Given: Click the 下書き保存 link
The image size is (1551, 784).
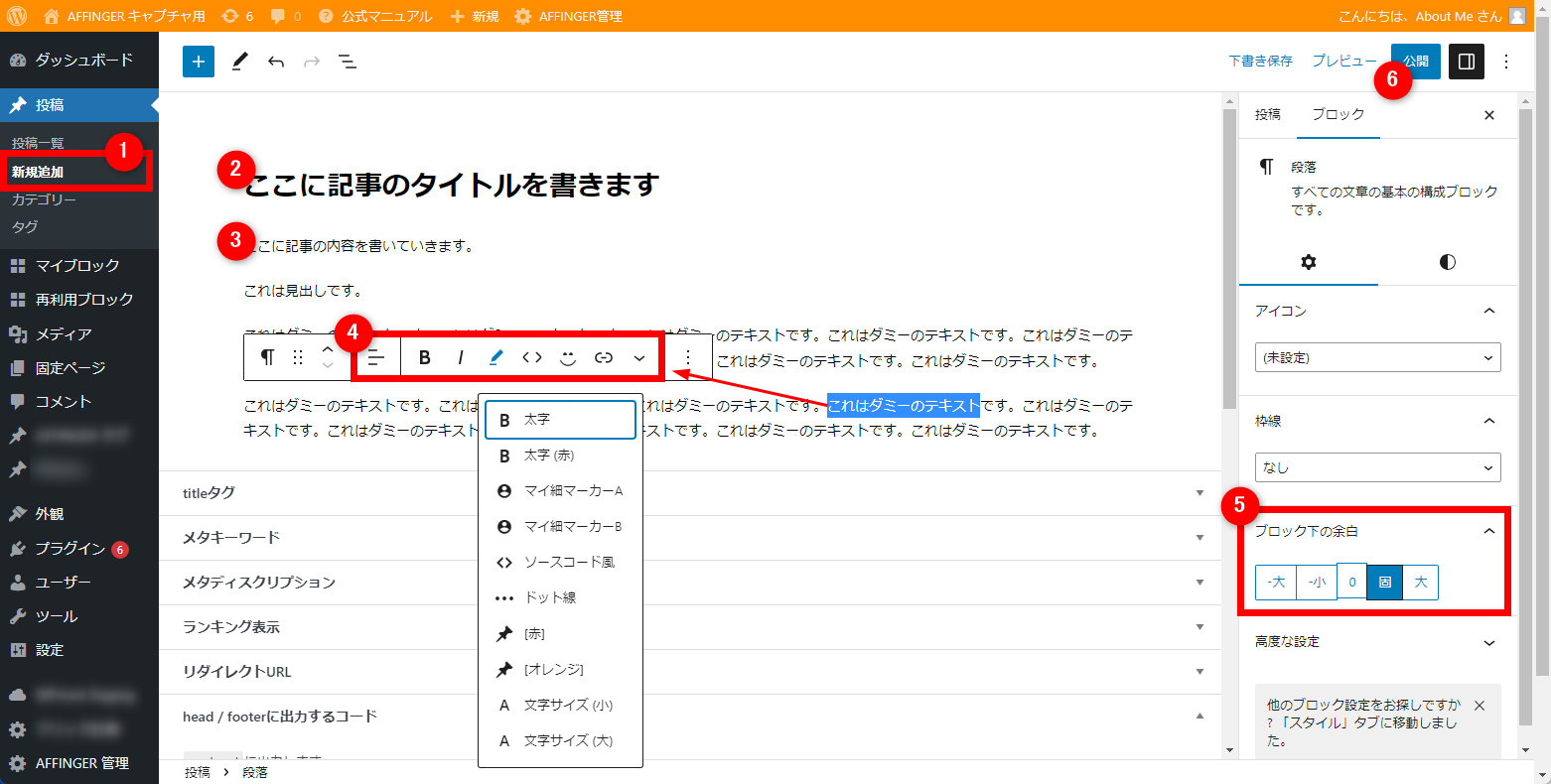Looking at the screenshot, I should point(1261,62).
